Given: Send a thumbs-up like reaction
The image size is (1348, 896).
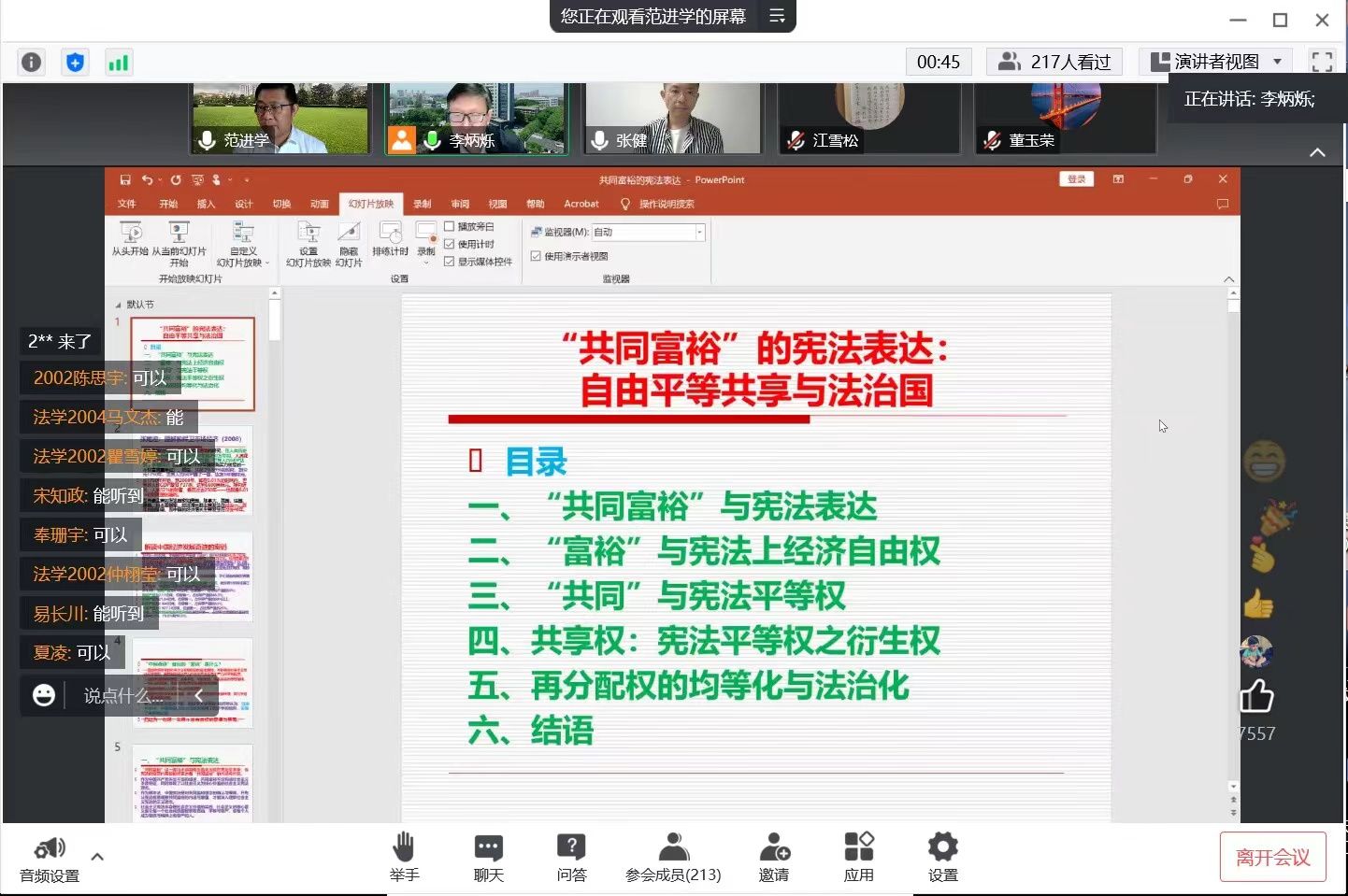Looking at the screenshot, I should 1256,696.
